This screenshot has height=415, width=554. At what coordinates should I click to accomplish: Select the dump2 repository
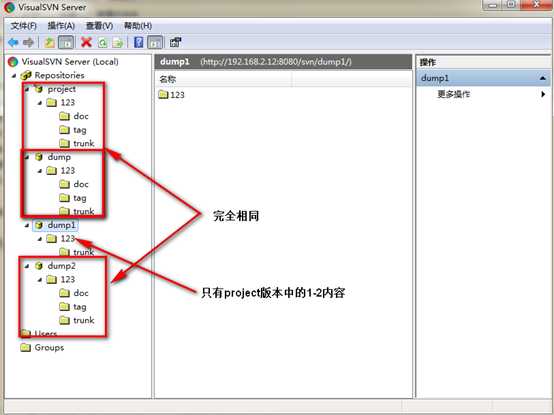coord(61,266)
